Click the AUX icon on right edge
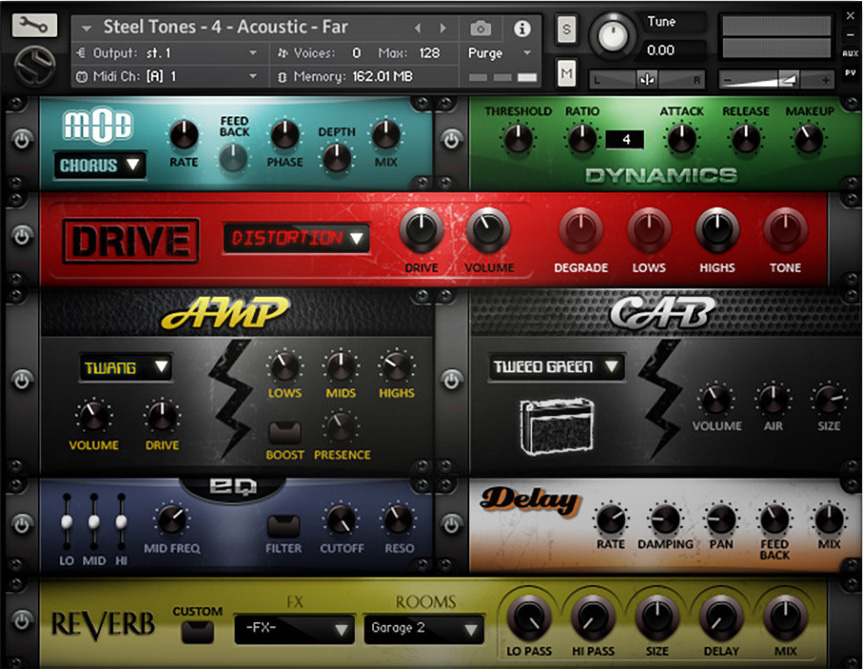The height and width of the screenshot is (669, 863). point(851,53)
